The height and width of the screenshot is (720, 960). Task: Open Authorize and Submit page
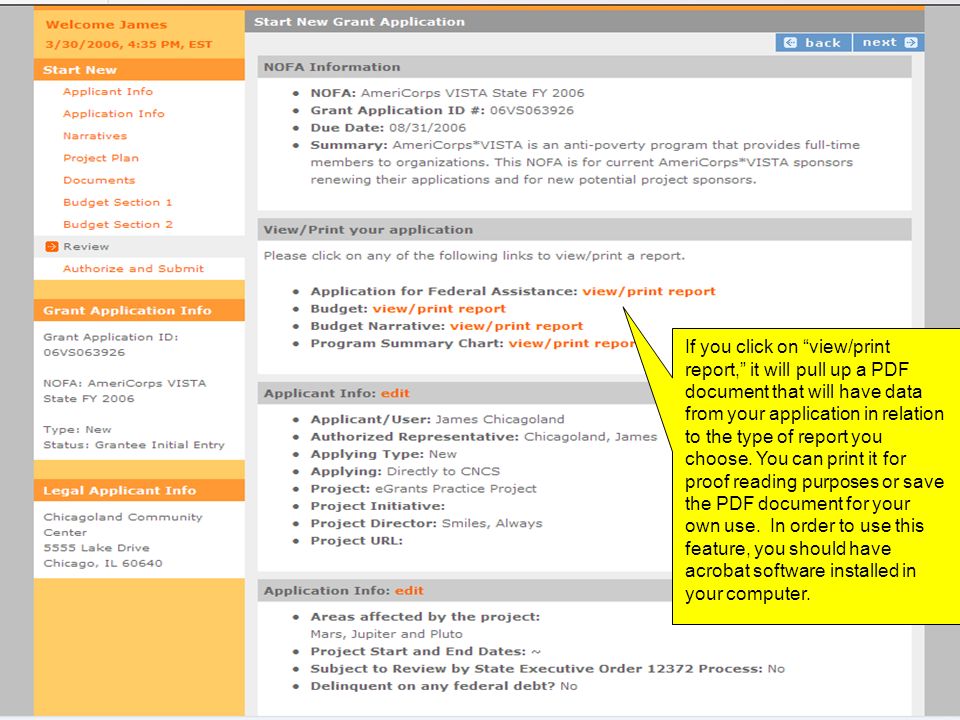(133, 268)
